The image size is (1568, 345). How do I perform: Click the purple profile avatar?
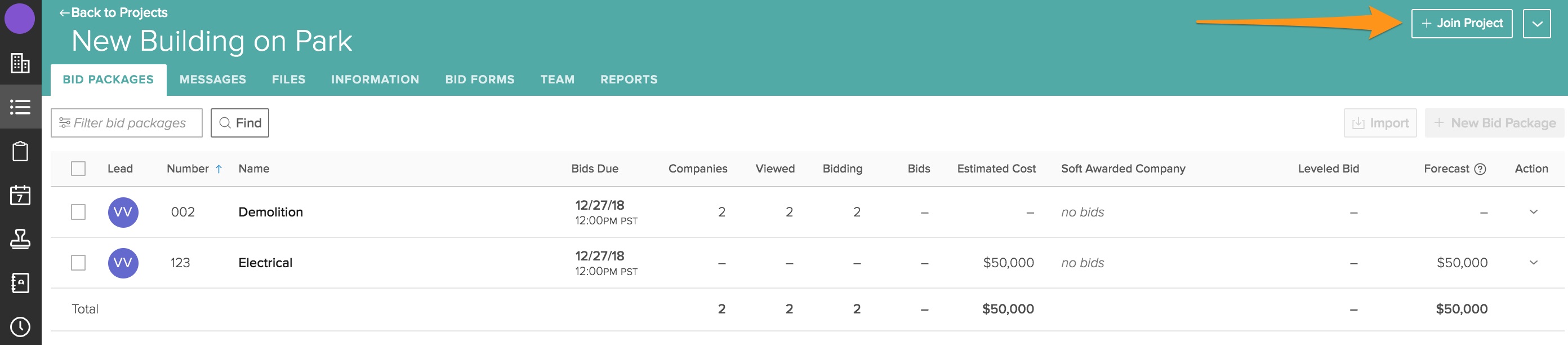click(x=20, y=18)
